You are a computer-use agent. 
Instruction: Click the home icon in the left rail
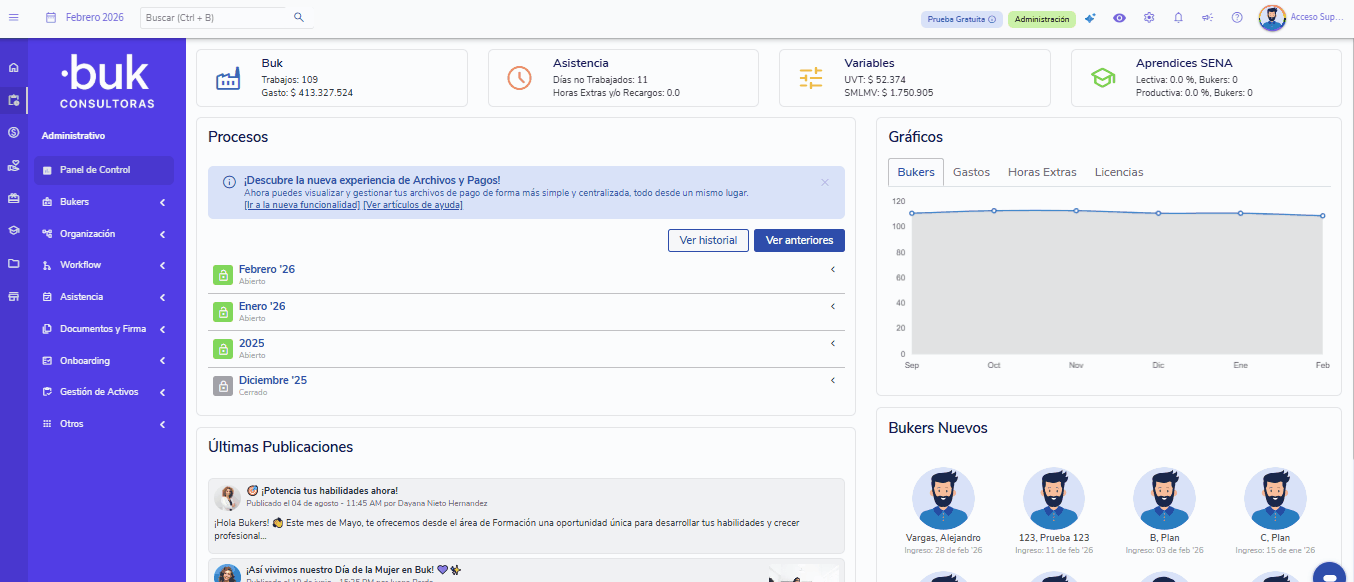click(x=14, y=68)
